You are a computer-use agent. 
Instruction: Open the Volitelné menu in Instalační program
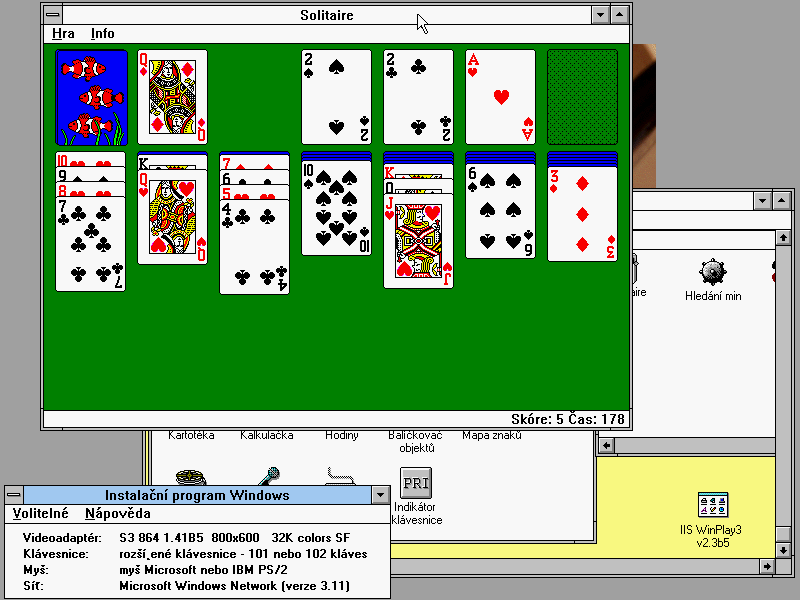coord(40,513)
